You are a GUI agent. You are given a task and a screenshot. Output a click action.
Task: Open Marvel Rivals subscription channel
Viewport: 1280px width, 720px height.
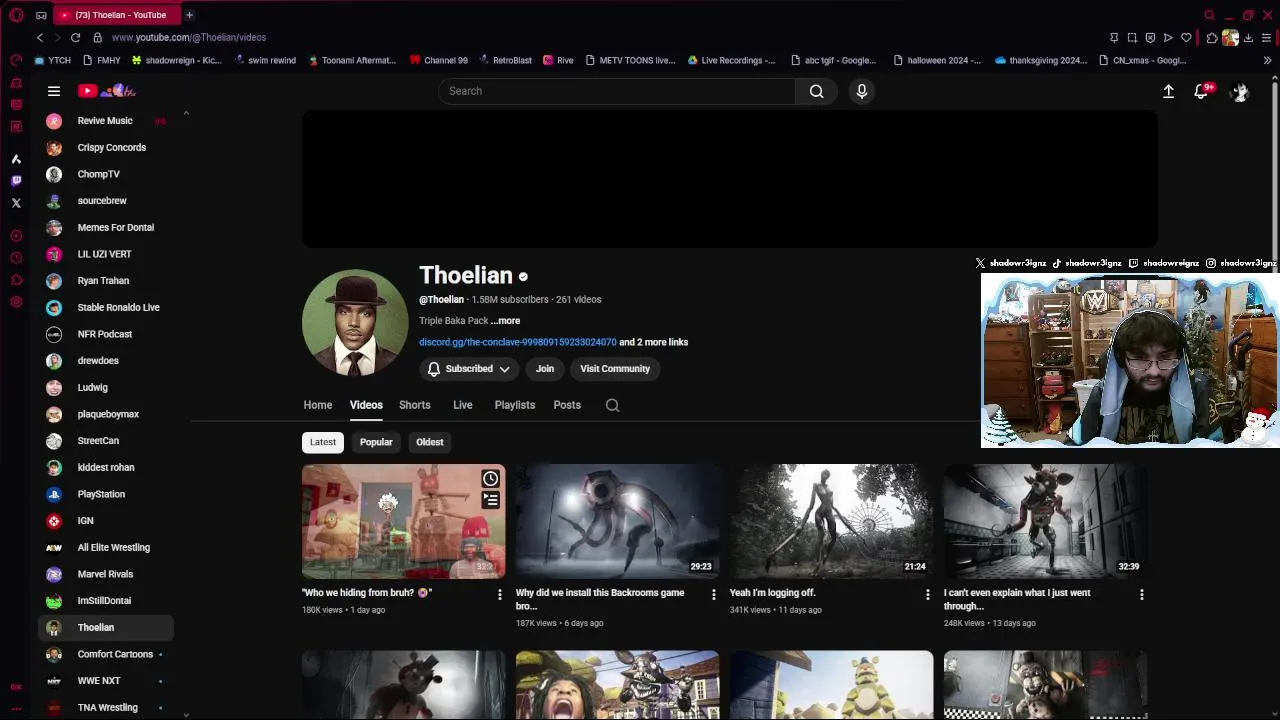[106, 574]
